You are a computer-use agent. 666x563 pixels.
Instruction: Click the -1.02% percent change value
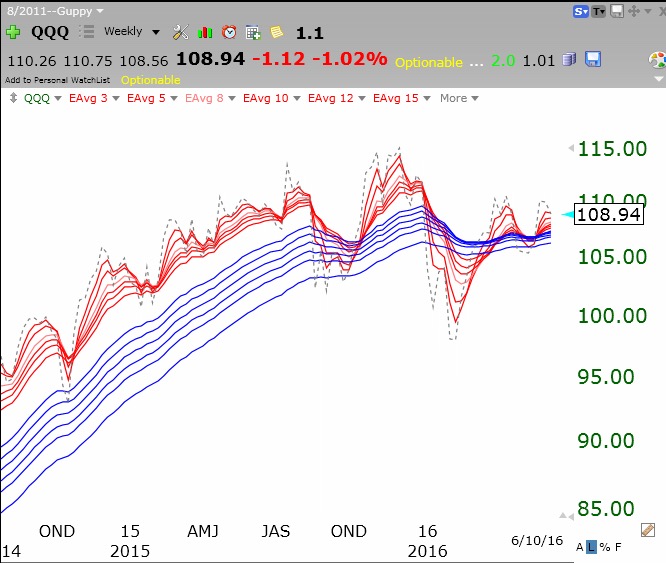coord(350,59)
